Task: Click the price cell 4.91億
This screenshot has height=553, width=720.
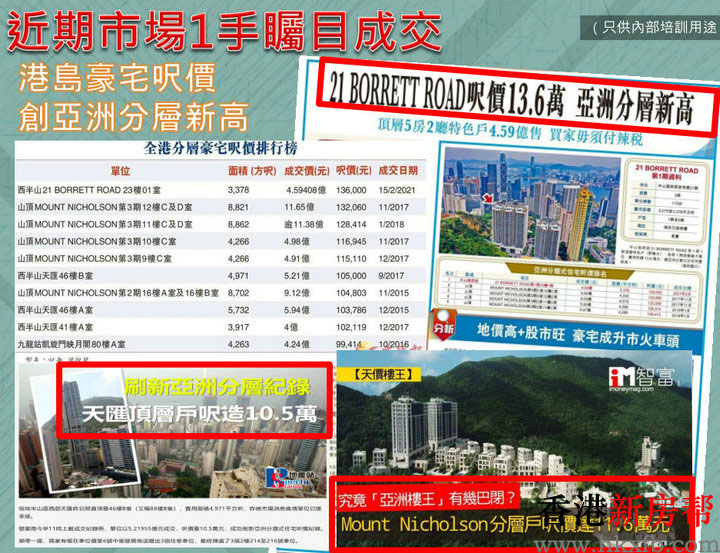Action: [x=297, y=259]
